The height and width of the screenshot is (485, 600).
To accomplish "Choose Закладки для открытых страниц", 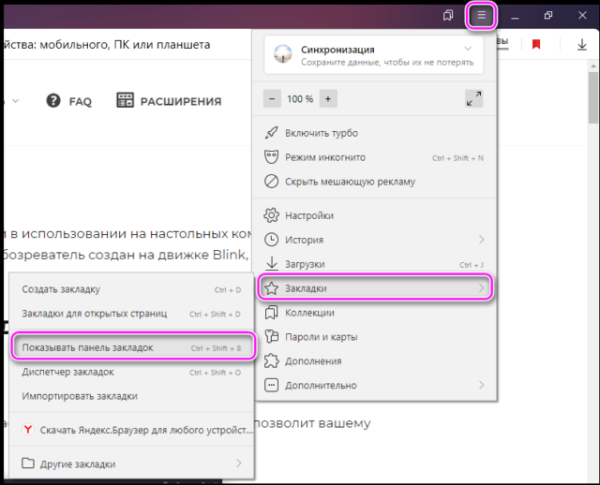I will (132, 314).
